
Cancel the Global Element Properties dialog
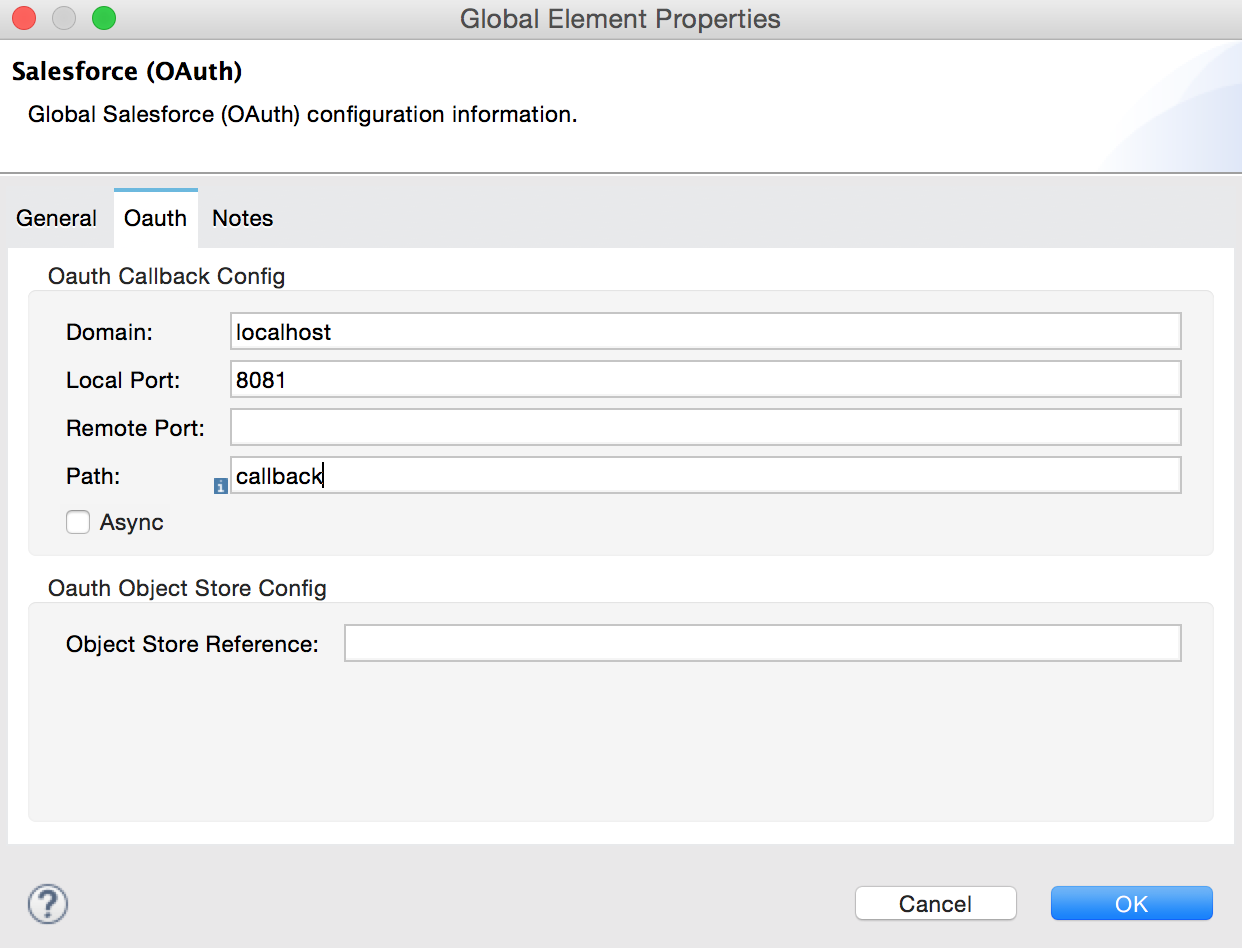935,903
